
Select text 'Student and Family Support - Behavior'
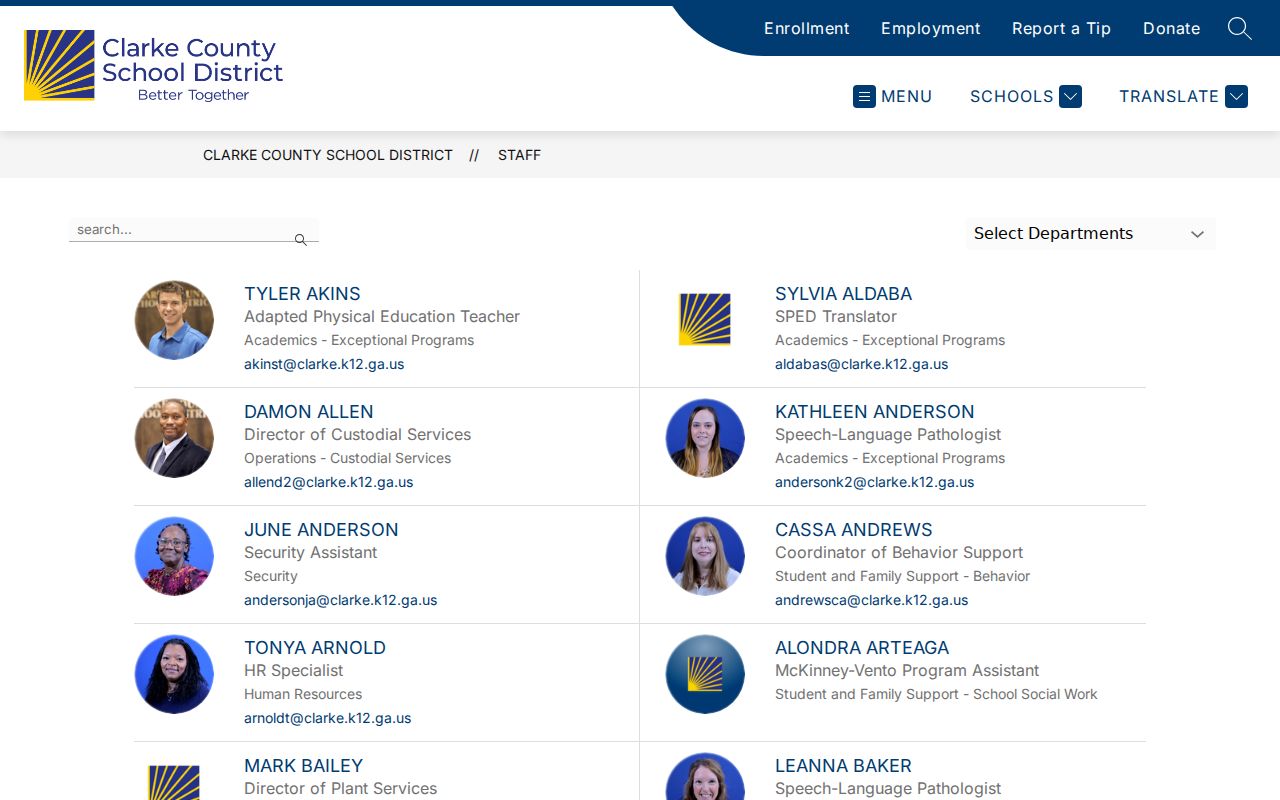(x=902, y=576)
